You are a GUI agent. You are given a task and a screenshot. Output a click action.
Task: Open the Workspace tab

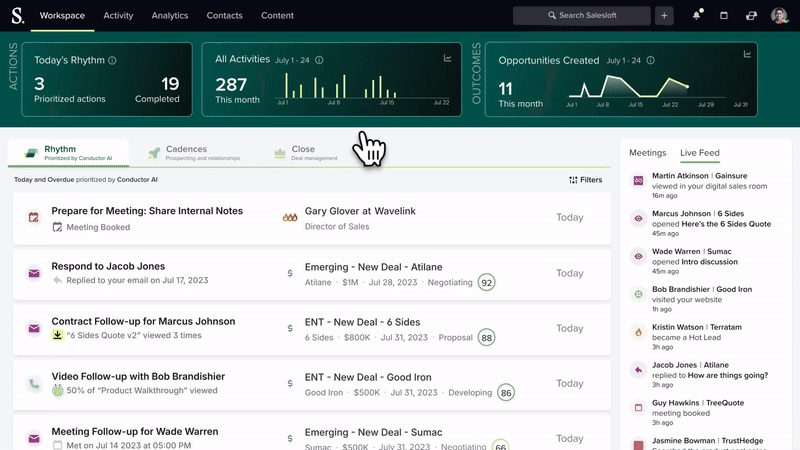point(62,15)
